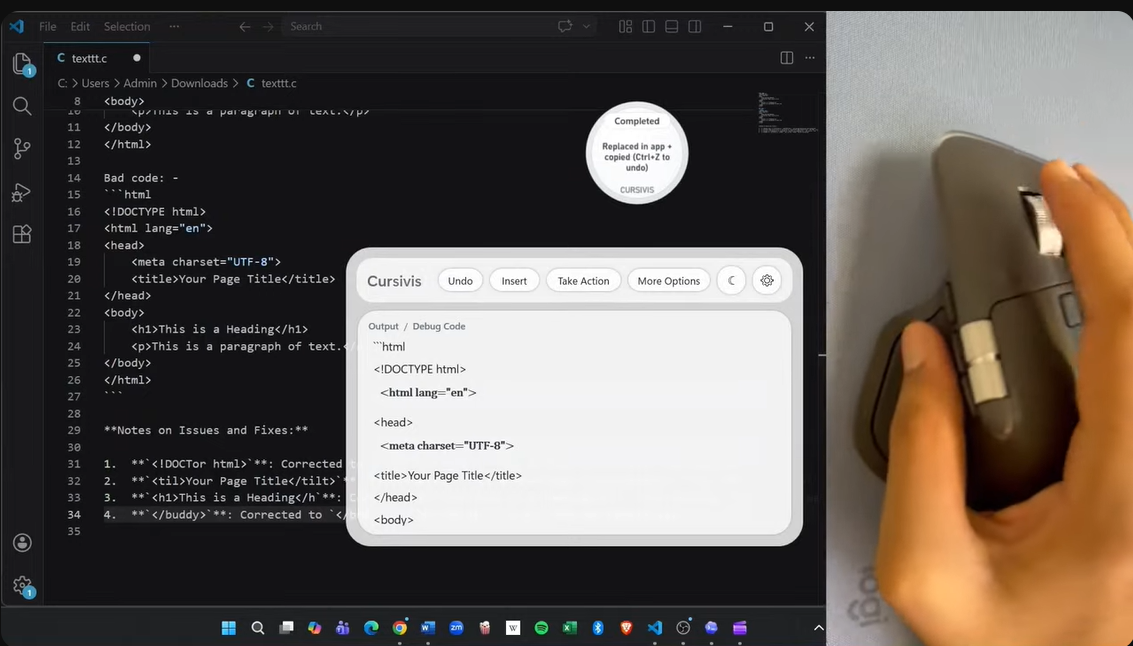Show hidden system tray icons chevron
1133x646 pixels.
818,628
